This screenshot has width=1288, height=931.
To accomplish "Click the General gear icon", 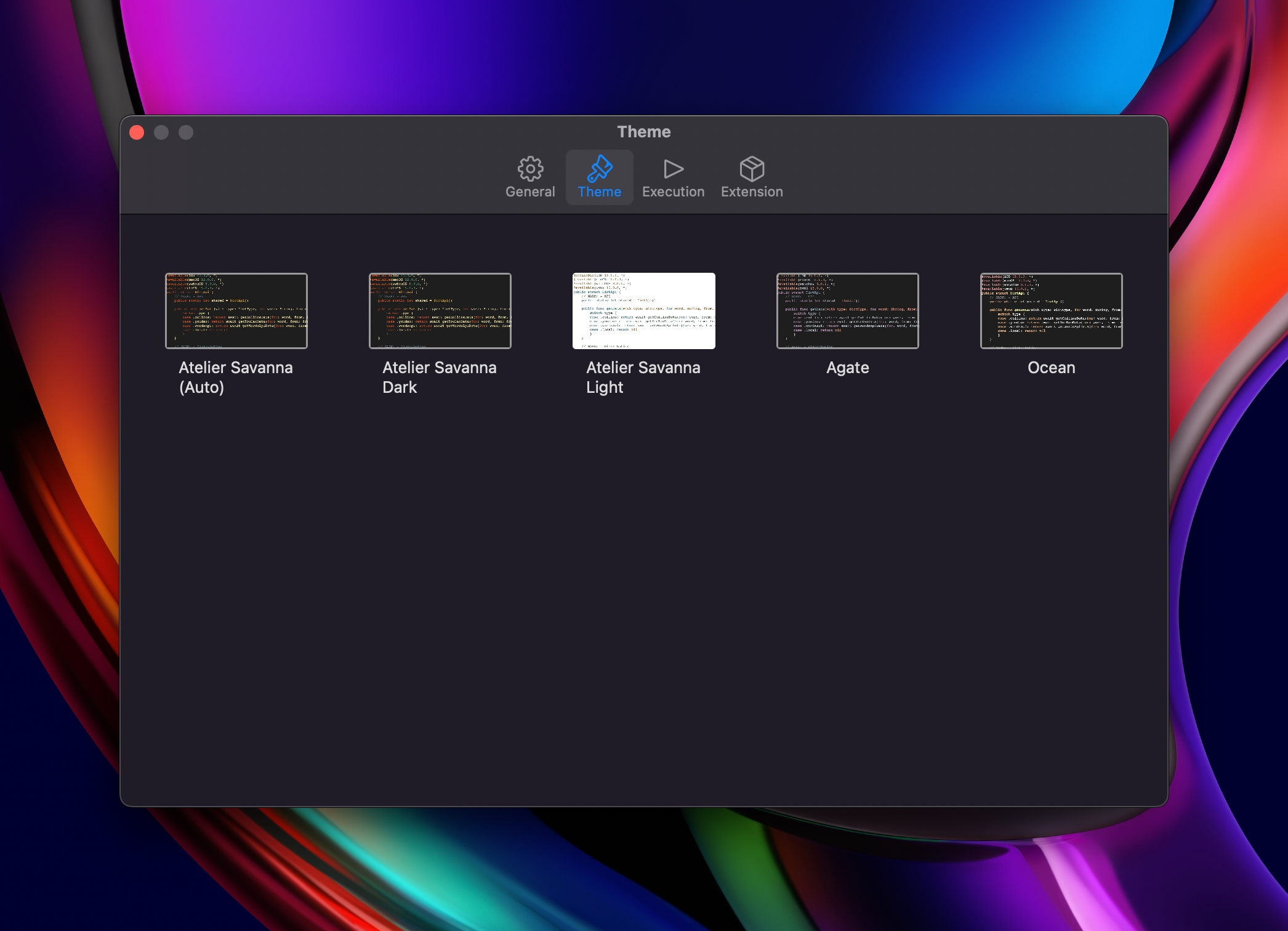I will 530,168.
